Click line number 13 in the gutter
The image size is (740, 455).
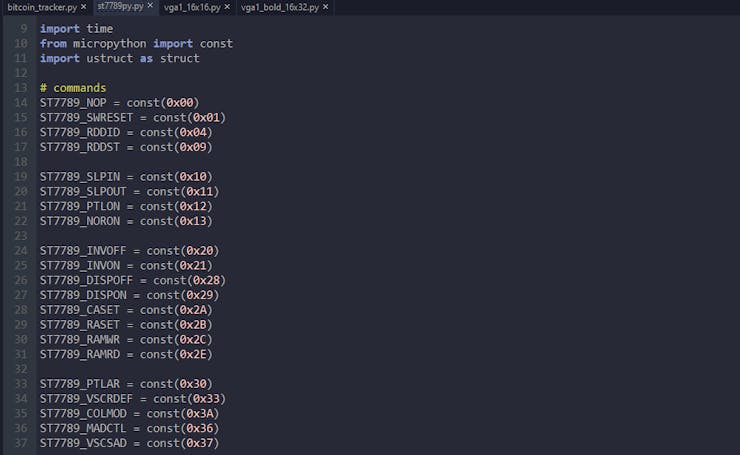point(21,88)
